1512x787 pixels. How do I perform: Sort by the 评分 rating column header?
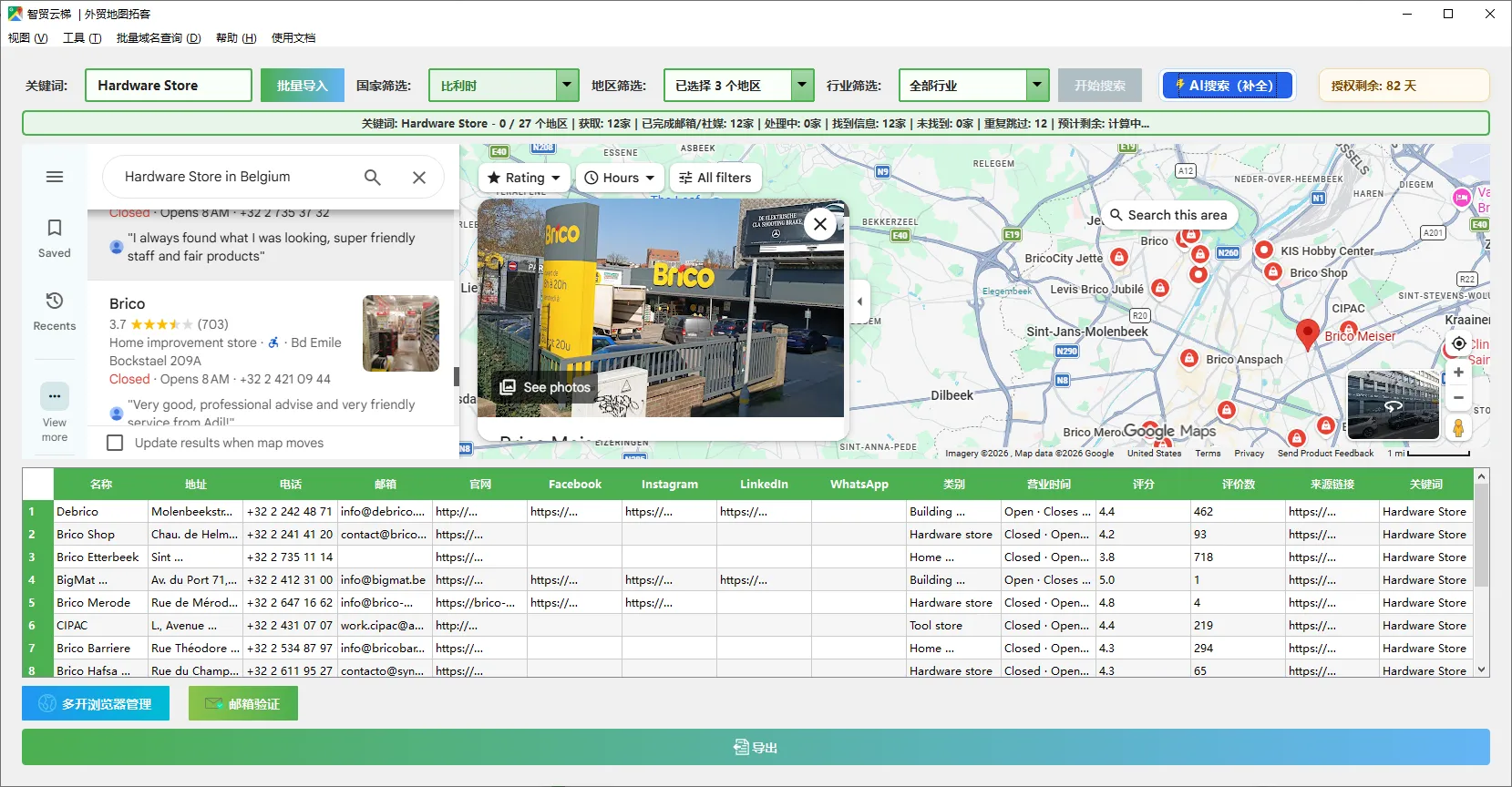(1144, 484)
